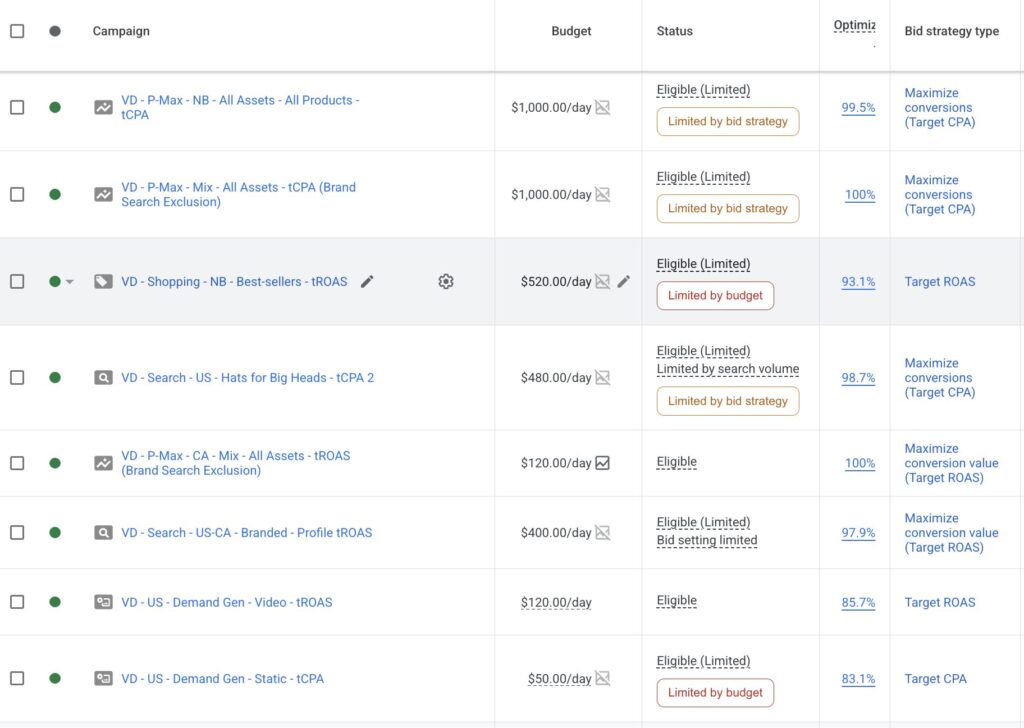Edit name of Shopping Best-sellers campaign via pencil
The image size is (1024, 728).
coord(367,281)
